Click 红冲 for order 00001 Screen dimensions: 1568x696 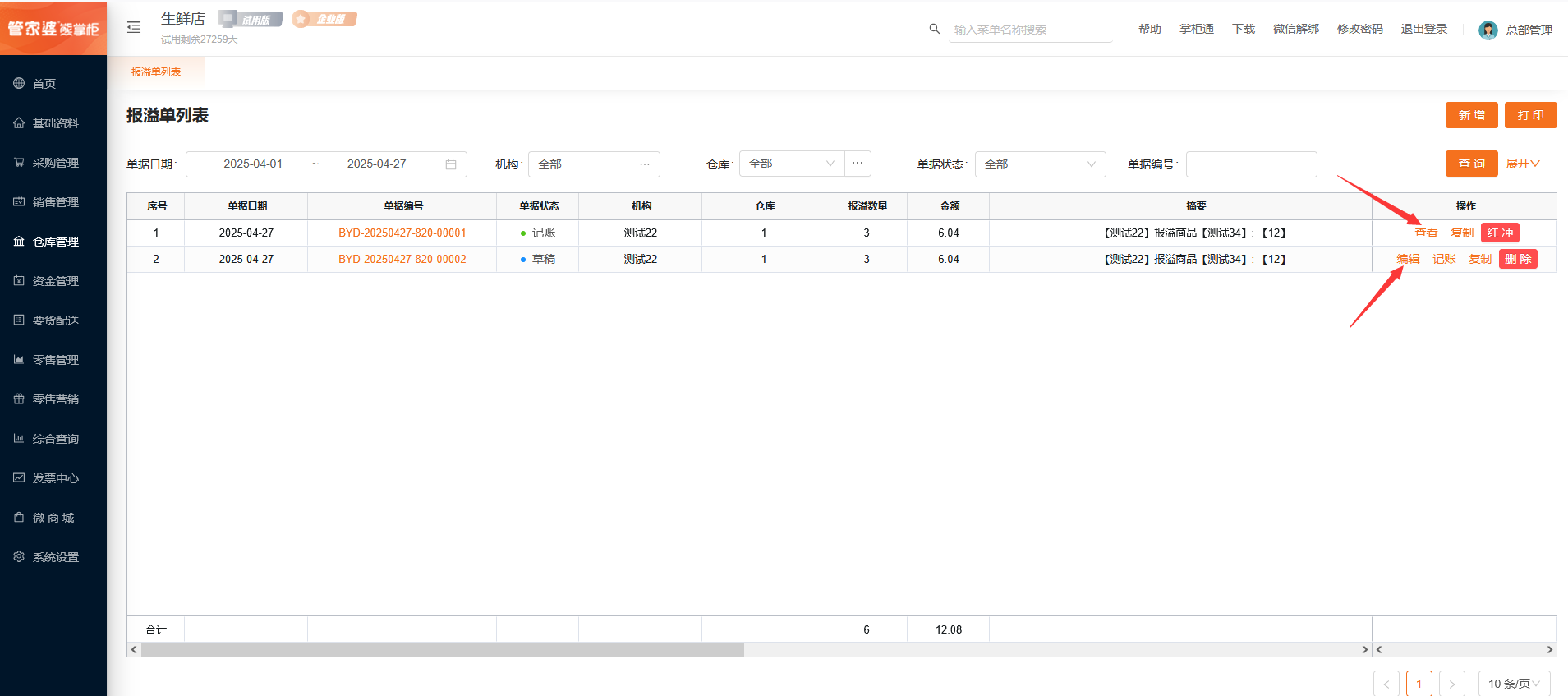tap(1500, 233)
